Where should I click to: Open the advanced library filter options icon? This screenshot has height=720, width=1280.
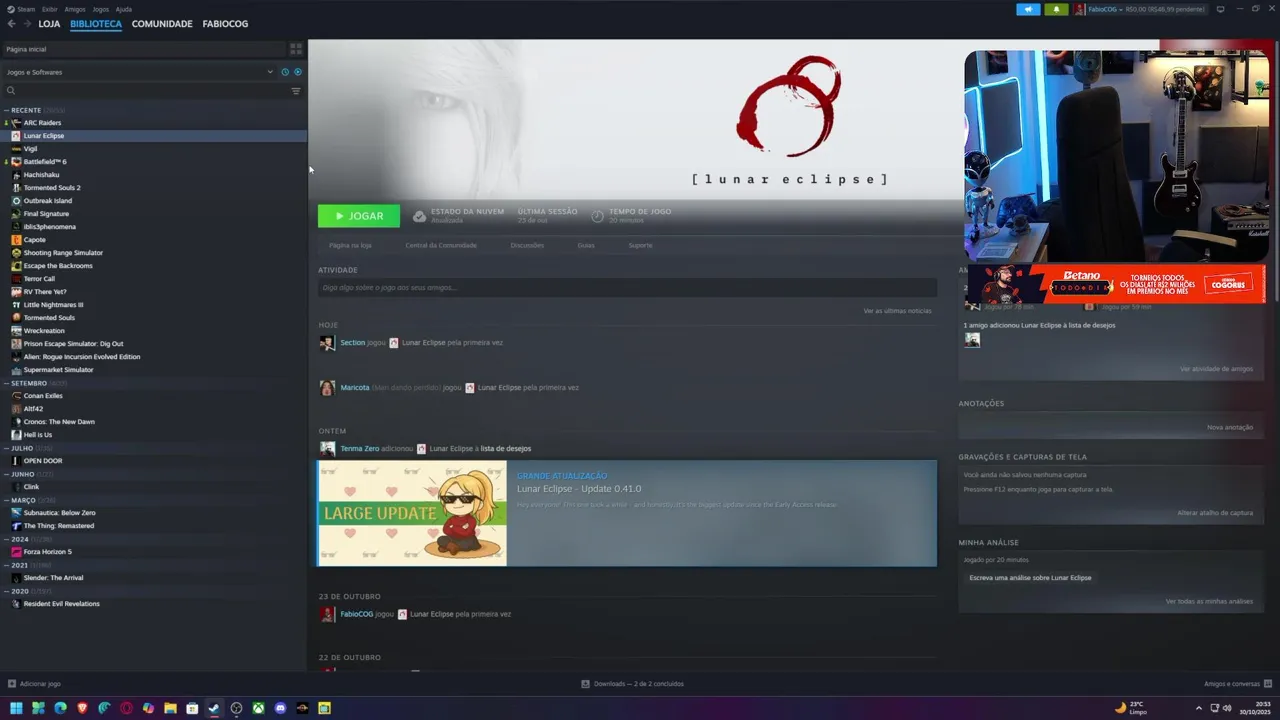tap(296, 91)
